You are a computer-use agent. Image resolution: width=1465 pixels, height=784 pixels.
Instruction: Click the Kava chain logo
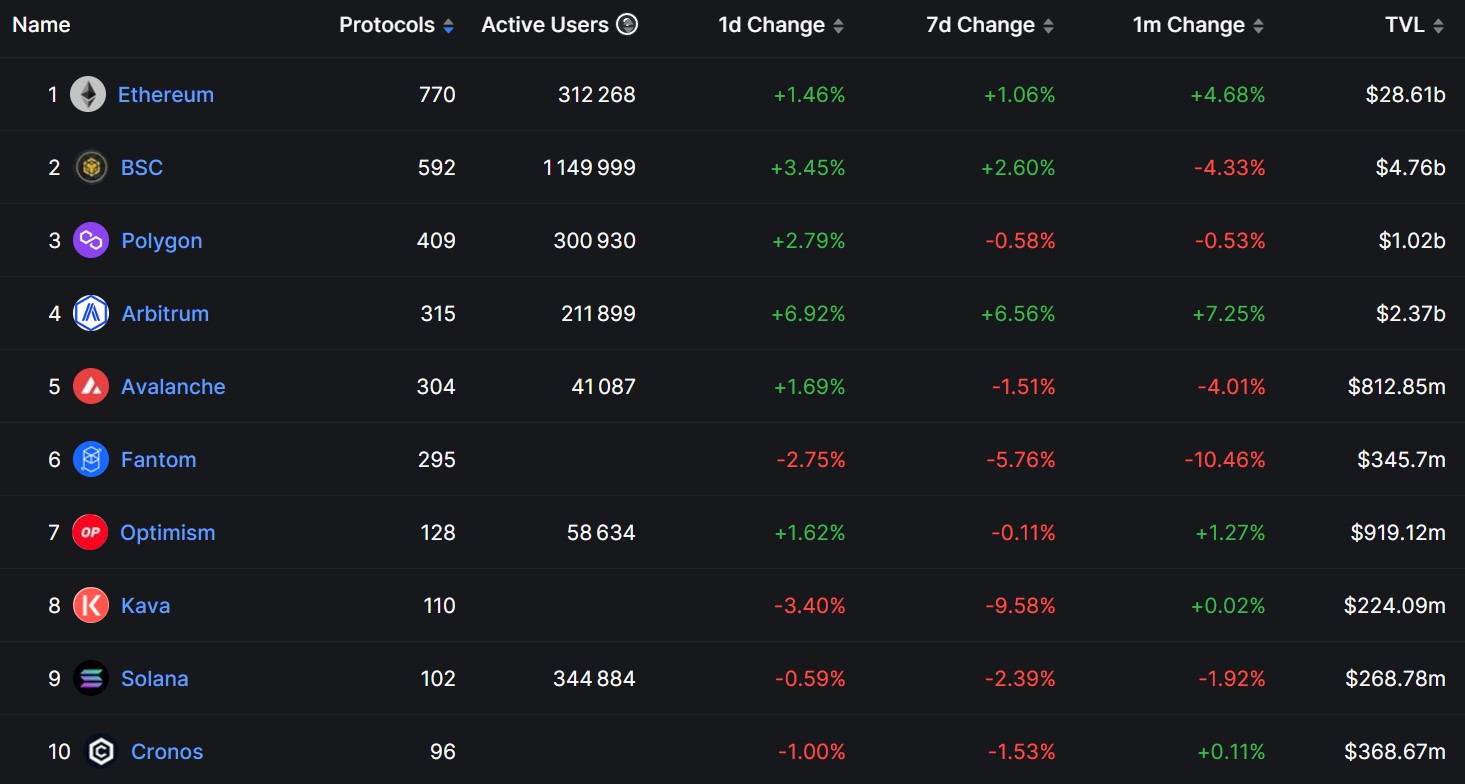[x=89, y=605]
